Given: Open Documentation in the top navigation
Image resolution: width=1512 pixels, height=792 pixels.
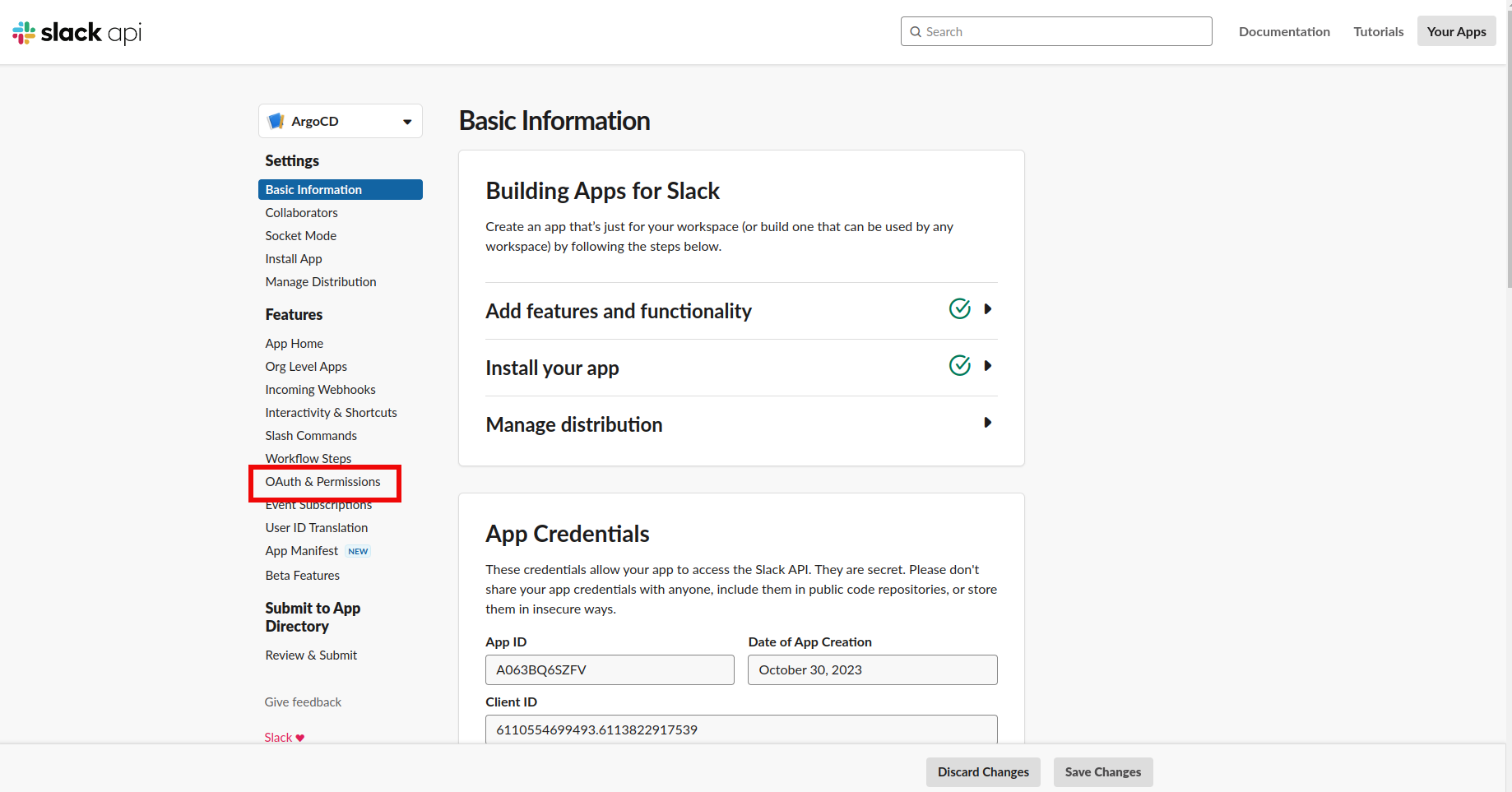Looking at the screenshot, I should click(x=1284, y=31).
